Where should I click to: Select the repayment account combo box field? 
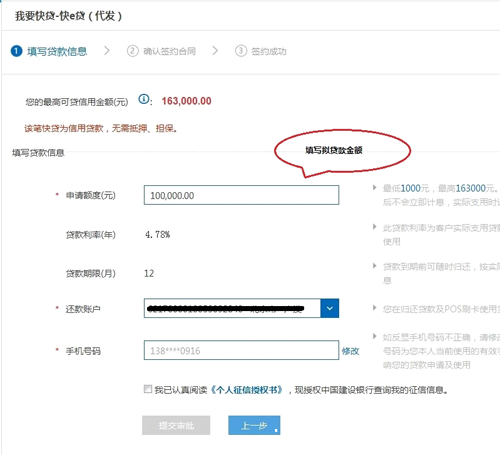(x=241, y=308)
